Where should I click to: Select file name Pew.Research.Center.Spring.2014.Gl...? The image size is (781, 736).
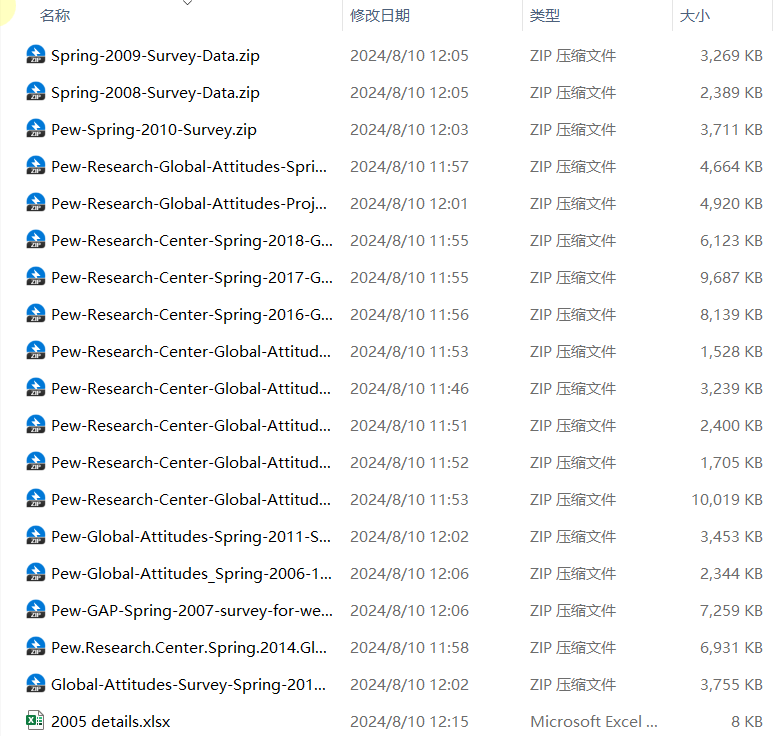189,648
